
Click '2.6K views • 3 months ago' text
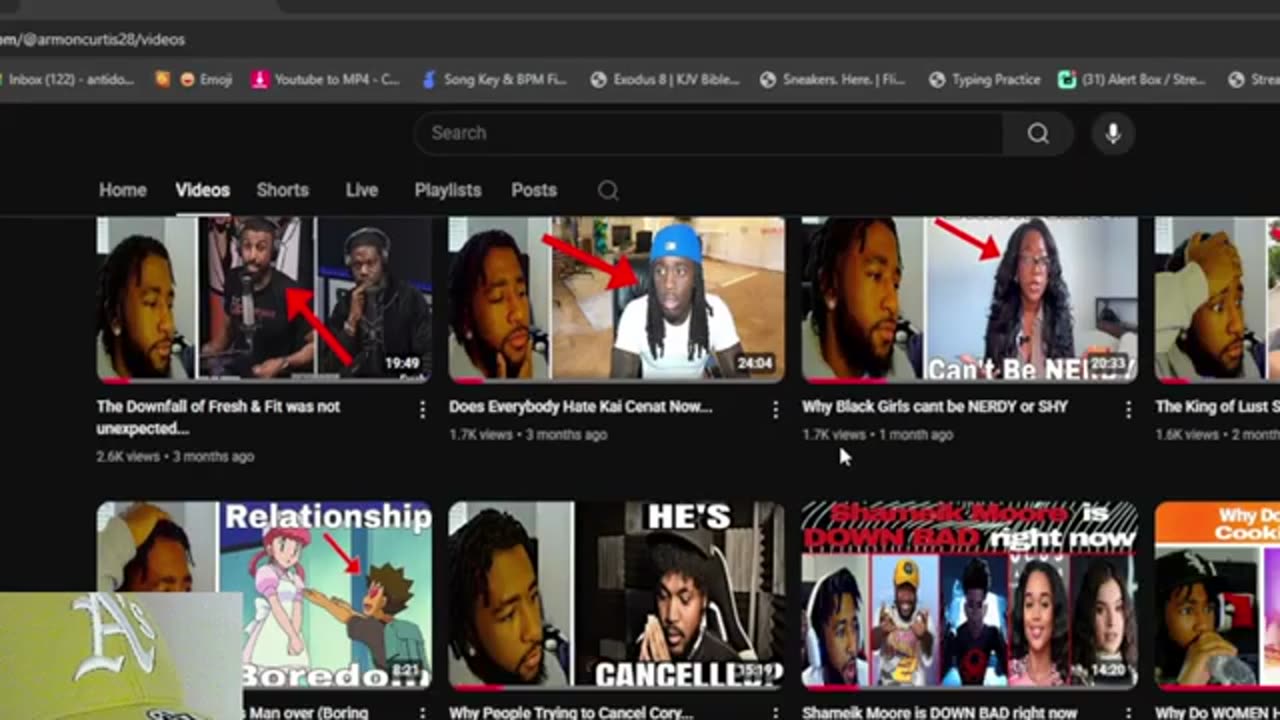(x=175, y=456)
